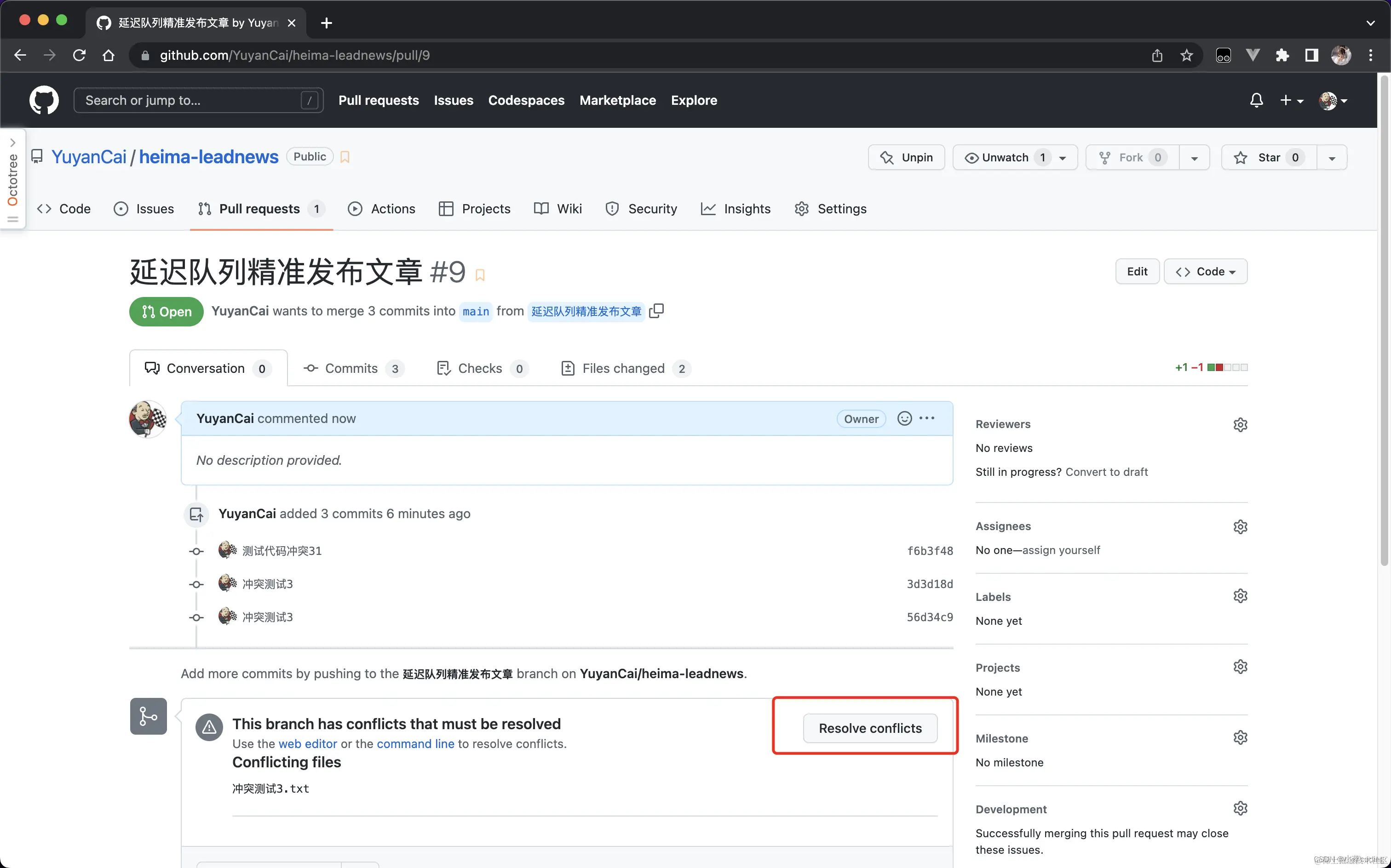Click the GitHub Octocat logo

(44, 100)
